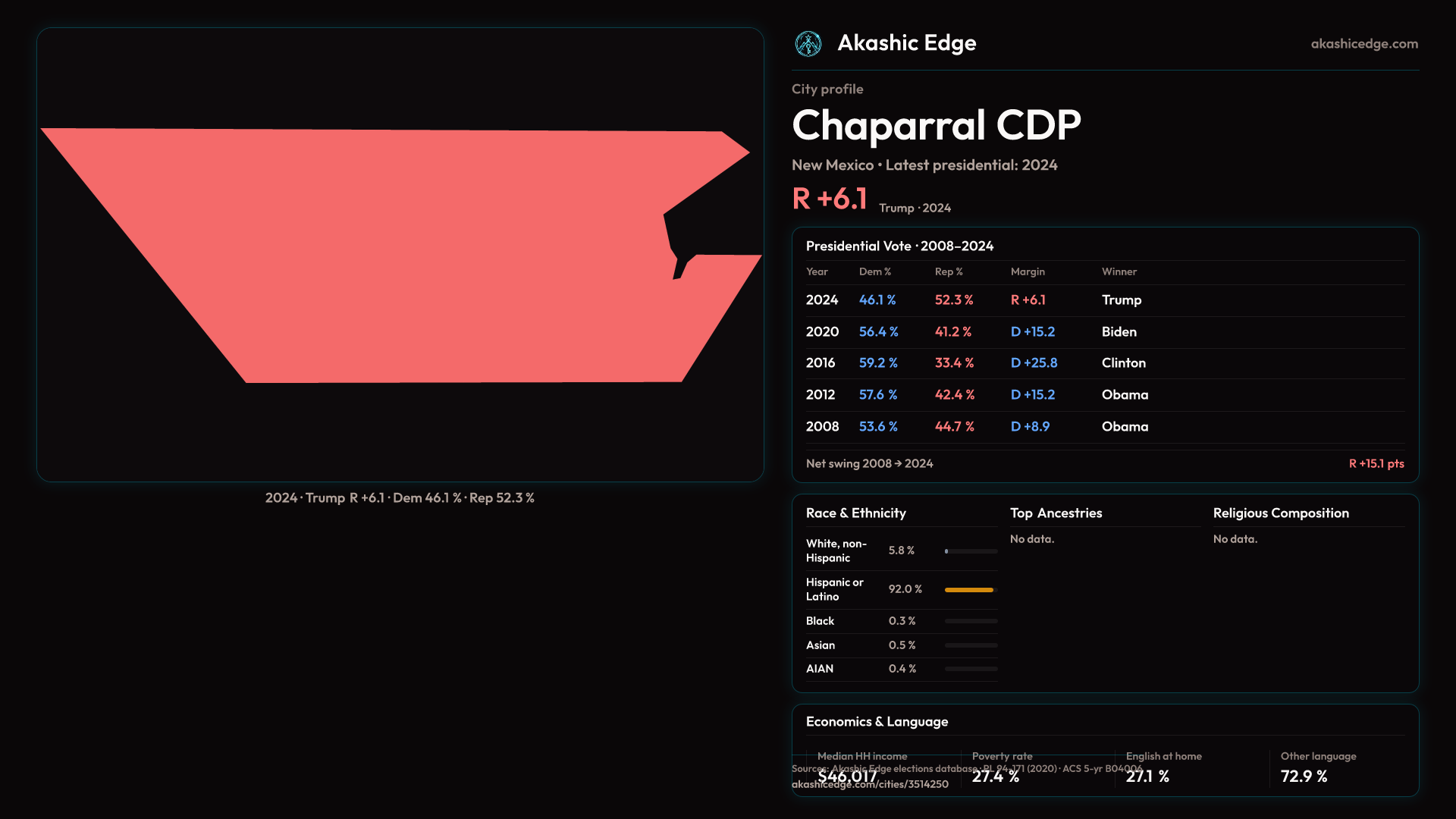
Task: Click the Religious Composition heading
Action: [1280, 513]
